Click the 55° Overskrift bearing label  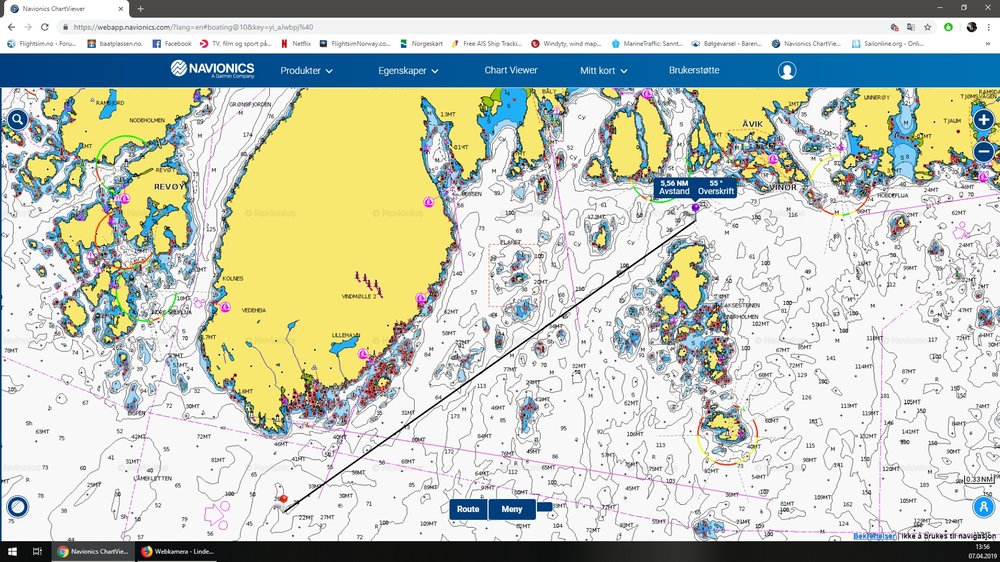716,187
